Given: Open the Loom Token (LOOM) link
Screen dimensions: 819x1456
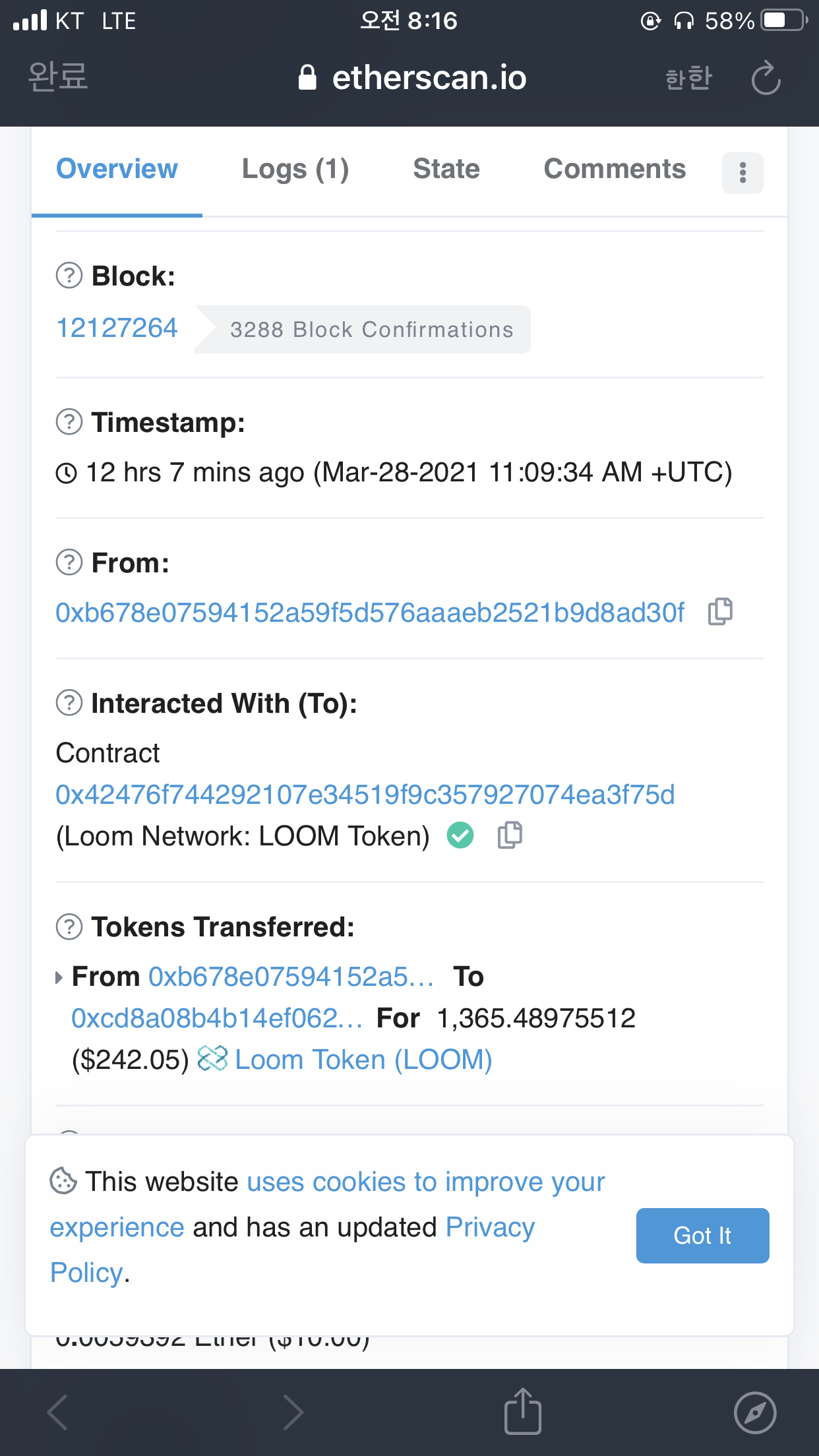Looking at the screenshot, I should click(x=363, y=1060).
